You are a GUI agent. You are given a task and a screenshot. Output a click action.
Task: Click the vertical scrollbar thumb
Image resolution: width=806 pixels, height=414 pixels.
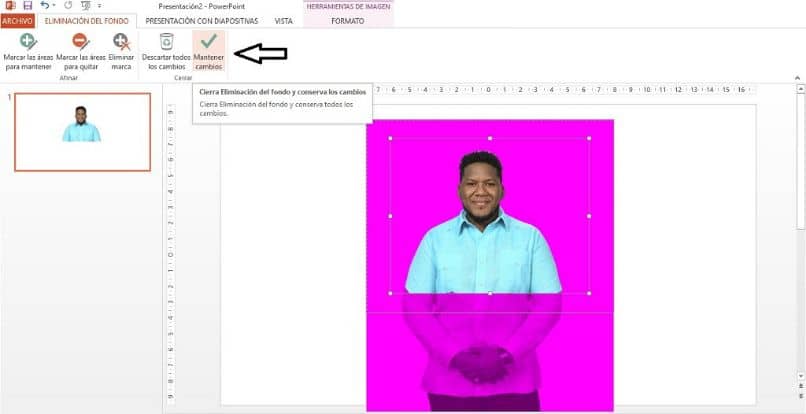point(800,161)
